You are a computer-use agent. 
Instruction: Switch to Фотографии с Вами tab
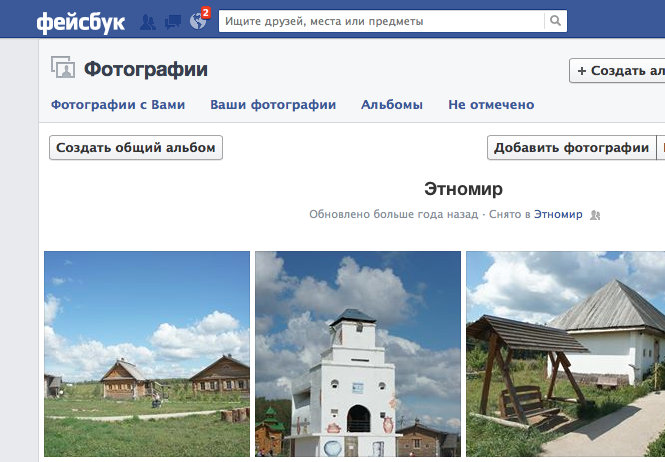coord(118,104)
